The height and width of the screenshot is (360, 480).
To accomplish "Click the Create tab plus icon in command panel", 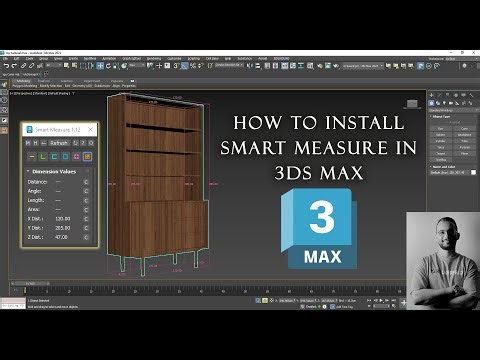I will [x=431, y=95].
